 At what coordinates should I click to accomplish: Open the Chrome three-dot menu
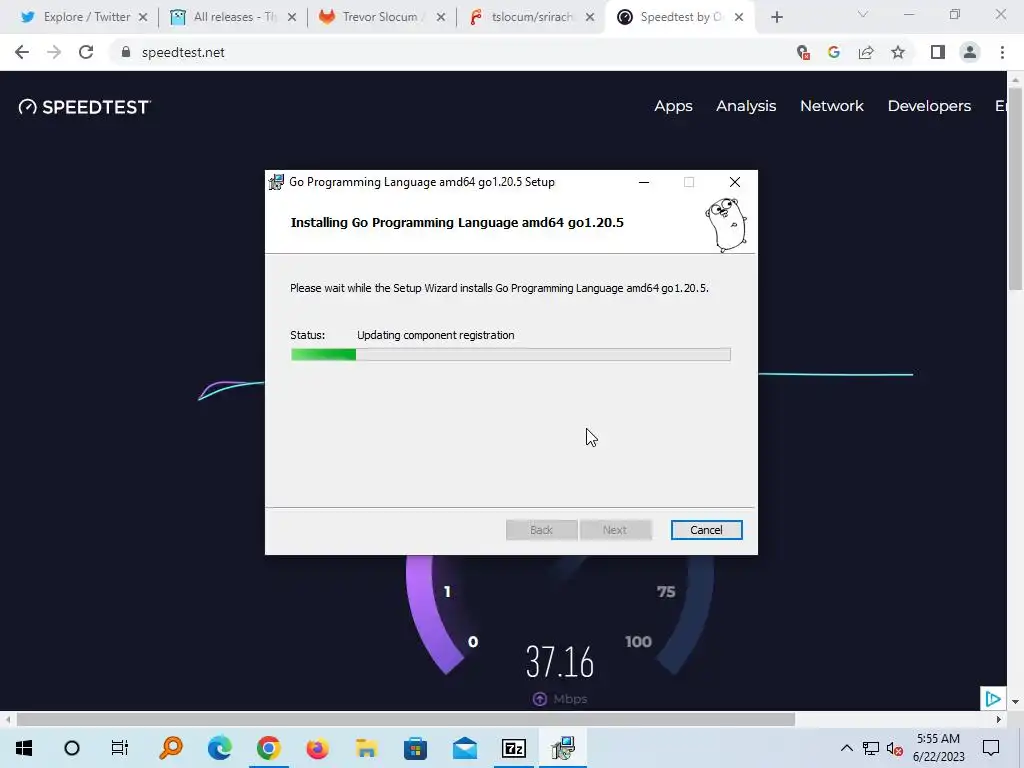1002,52
